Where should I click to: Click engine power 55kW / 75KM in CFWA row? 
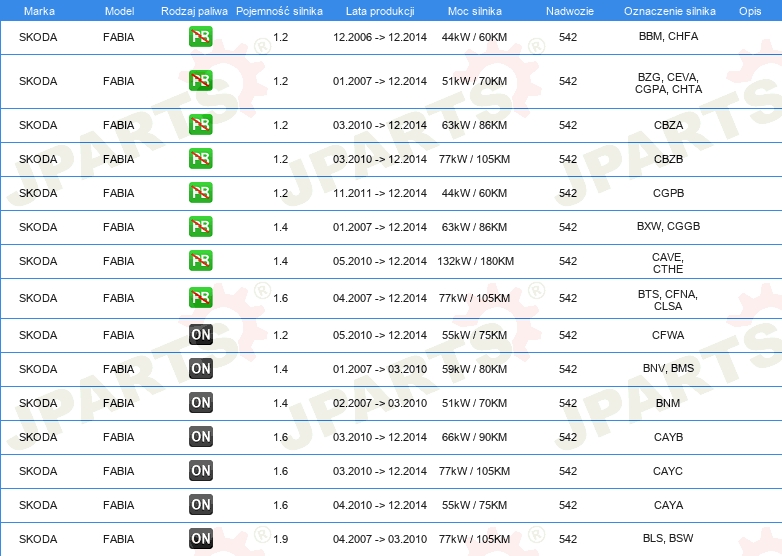(x=474, y=335)
